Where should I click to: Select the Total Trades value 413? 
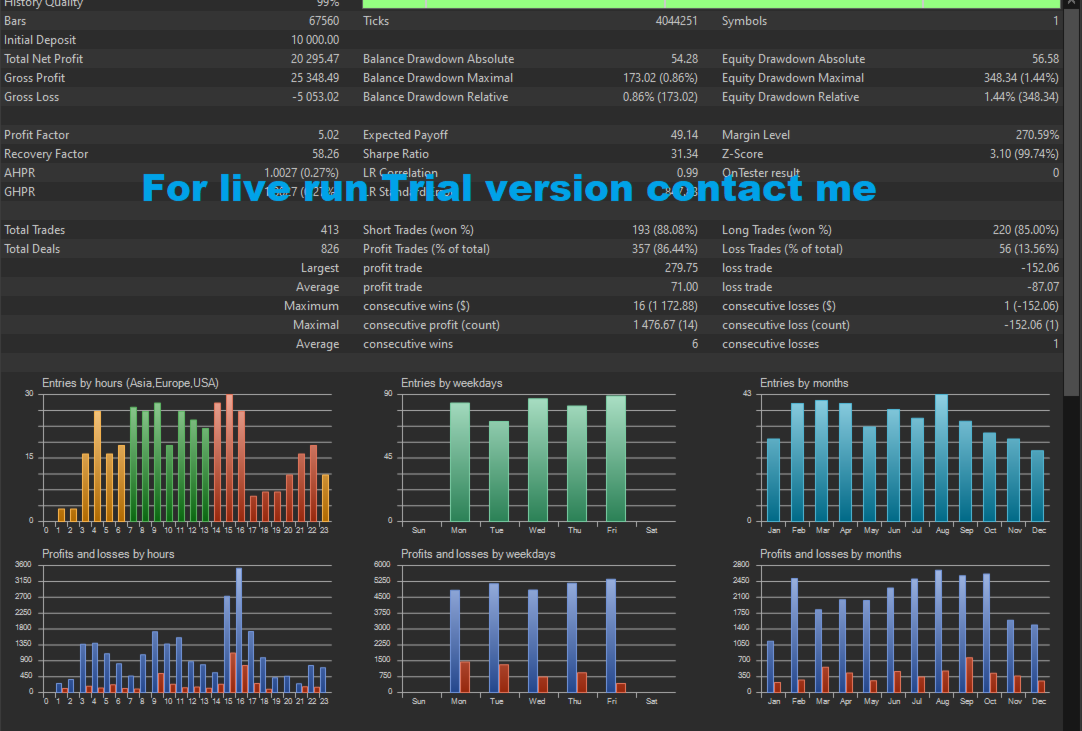tap(330, 230)
